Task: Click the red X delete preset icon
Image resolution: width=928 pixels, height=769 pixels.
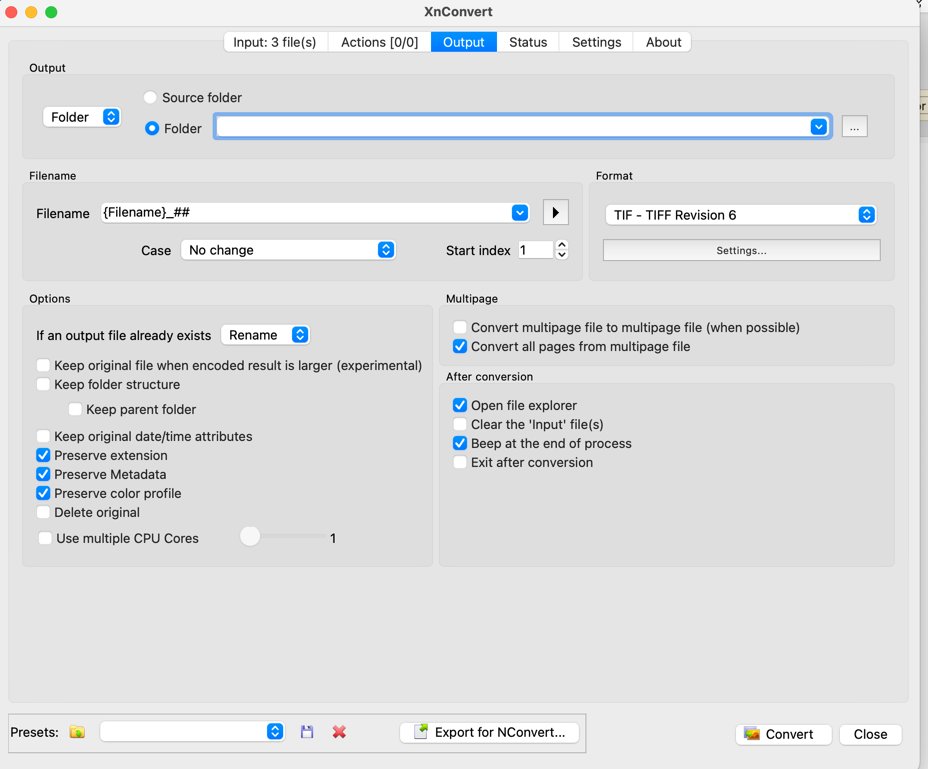Action: [339, 732]
